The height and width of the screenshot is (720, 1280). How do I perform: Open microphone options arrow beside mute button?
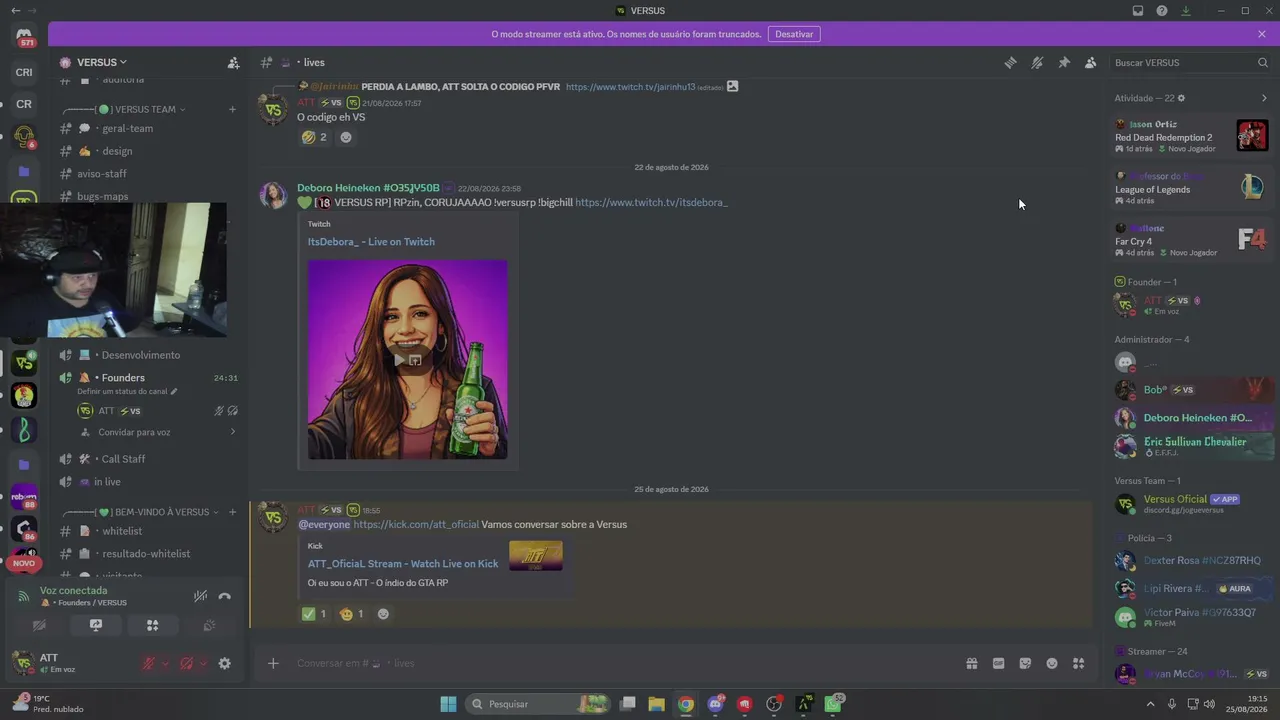[165, 663]
